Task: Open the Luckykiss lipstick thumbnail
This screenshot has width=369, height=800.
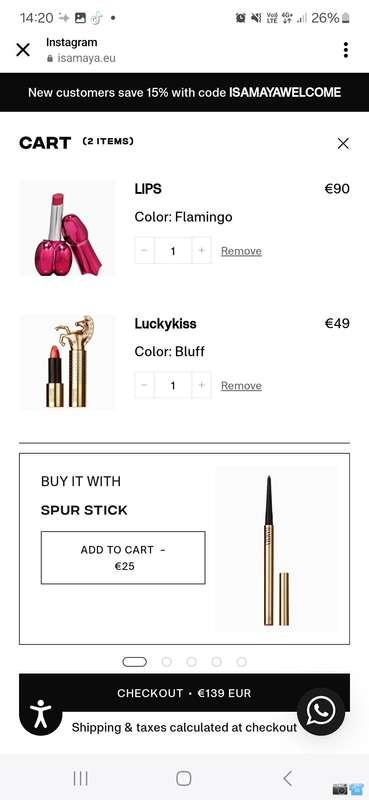Action: click(x=67, y=362)
